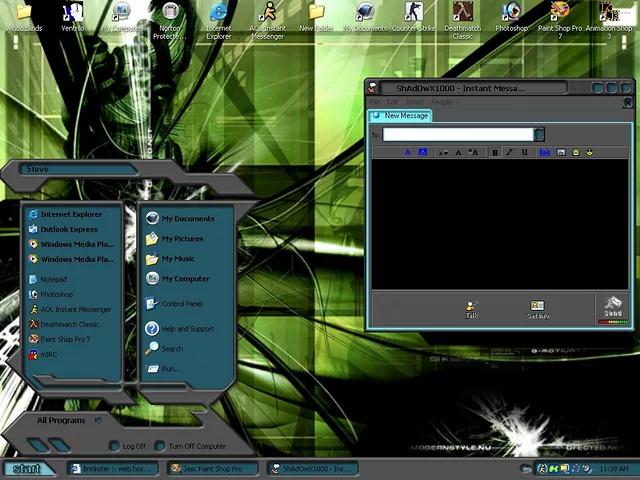This screenshot has height=480, width=640.
Task: Open Notepad from Start menu
Action: (x=48, y=279)
